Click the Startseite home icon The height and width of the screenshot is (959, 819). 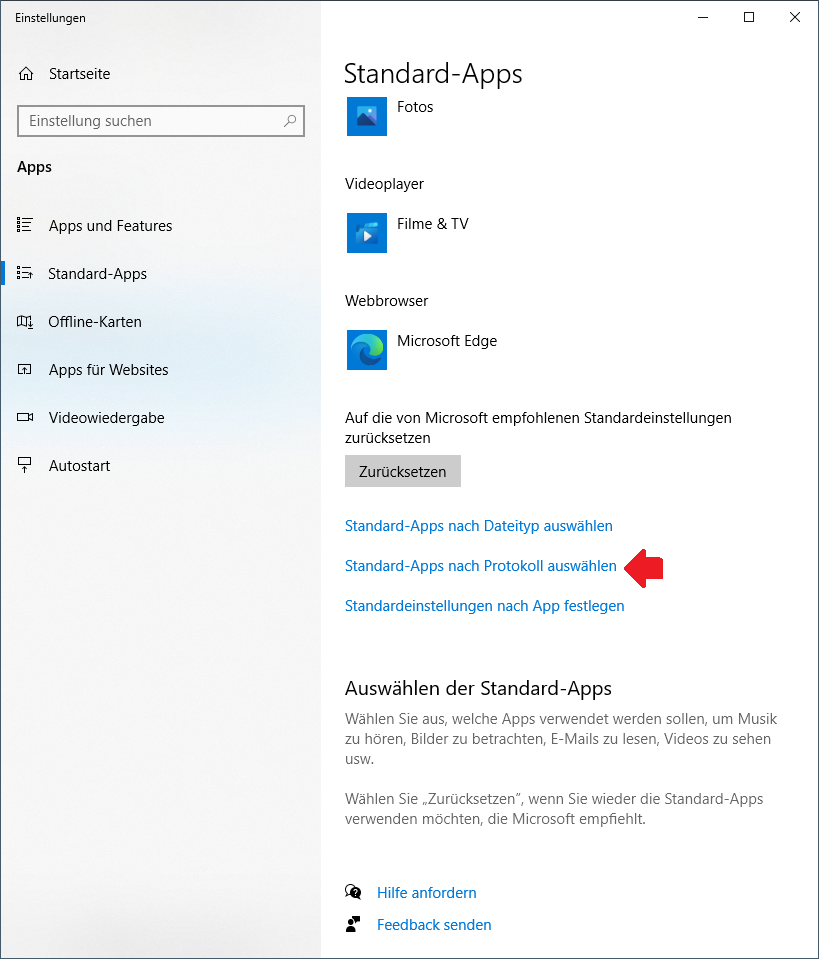(27, 74)
